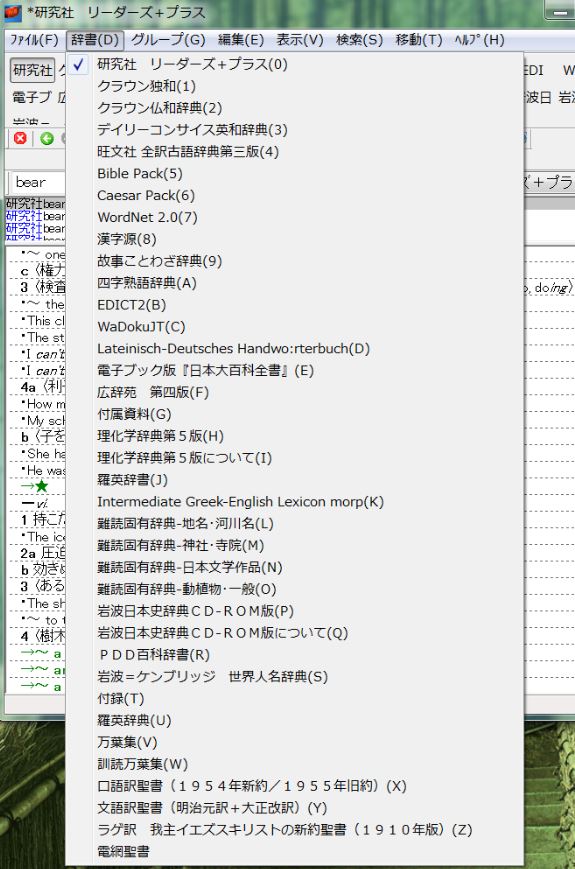The image size is (575, 869).
Task: Collapse the open 辞書(D) menu
Action: 95,40
